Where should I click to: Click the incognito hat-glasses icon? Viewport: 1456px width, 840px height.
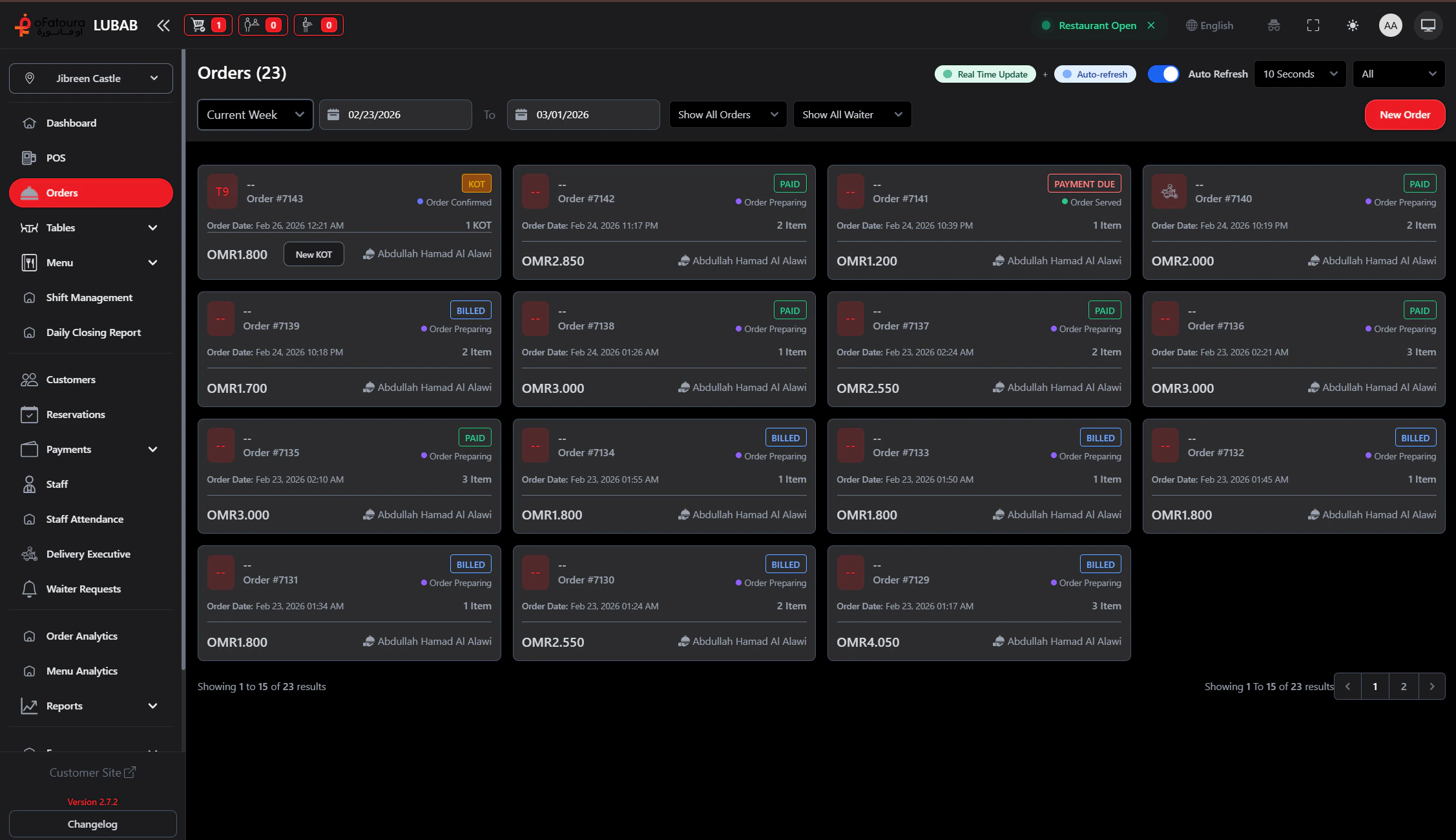[1273, 25]
